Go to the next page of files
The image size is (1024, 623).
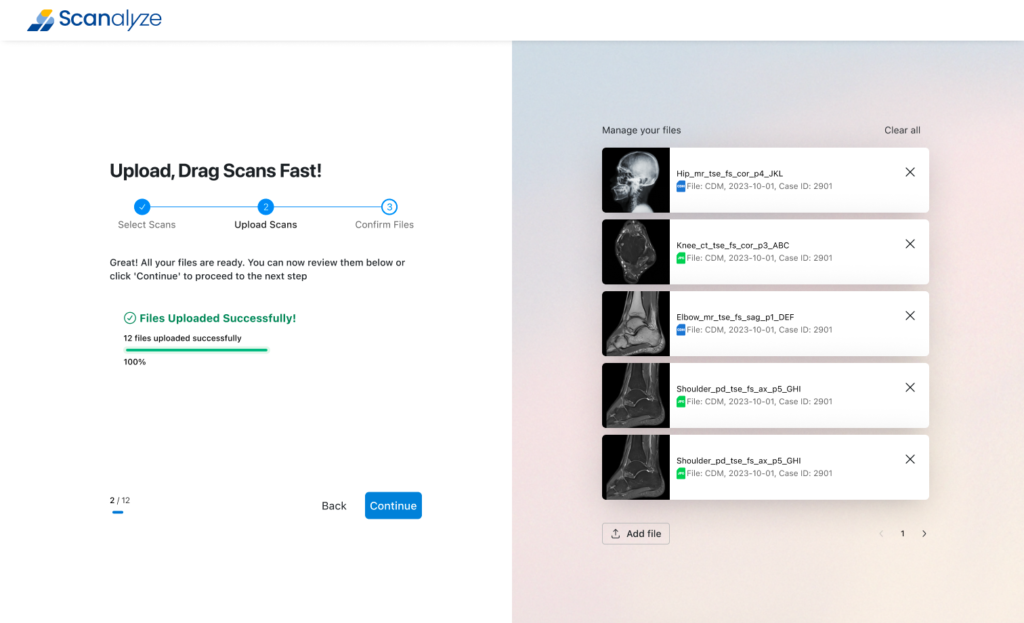[924, 534]
